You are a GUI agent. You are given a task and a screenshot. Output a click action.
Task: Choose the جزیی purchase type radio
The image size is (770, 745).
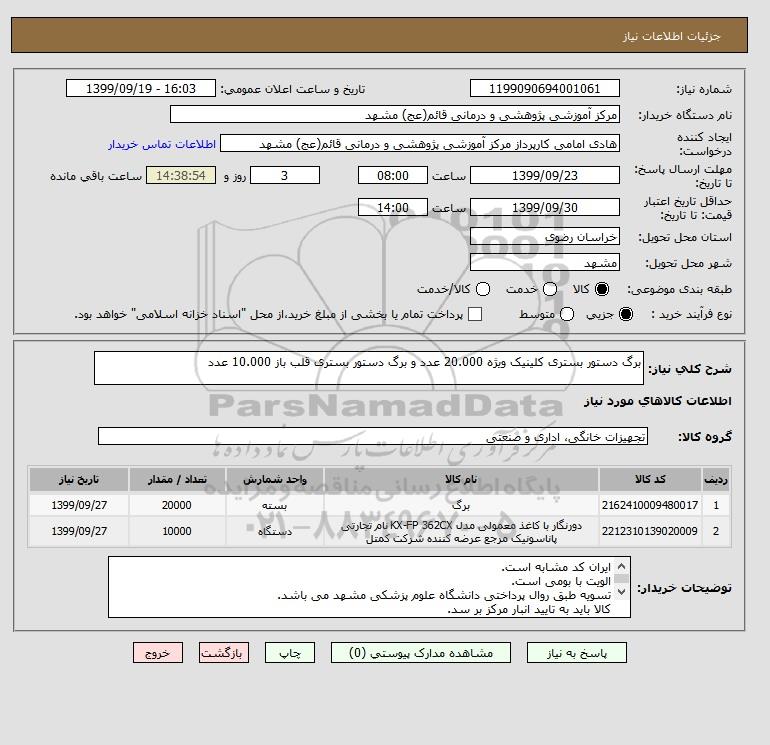(626, 314)
